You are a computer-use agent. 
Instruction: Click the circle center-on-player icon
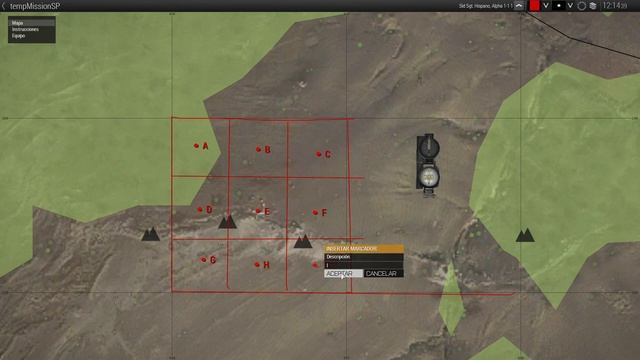(x=582, y=6)
